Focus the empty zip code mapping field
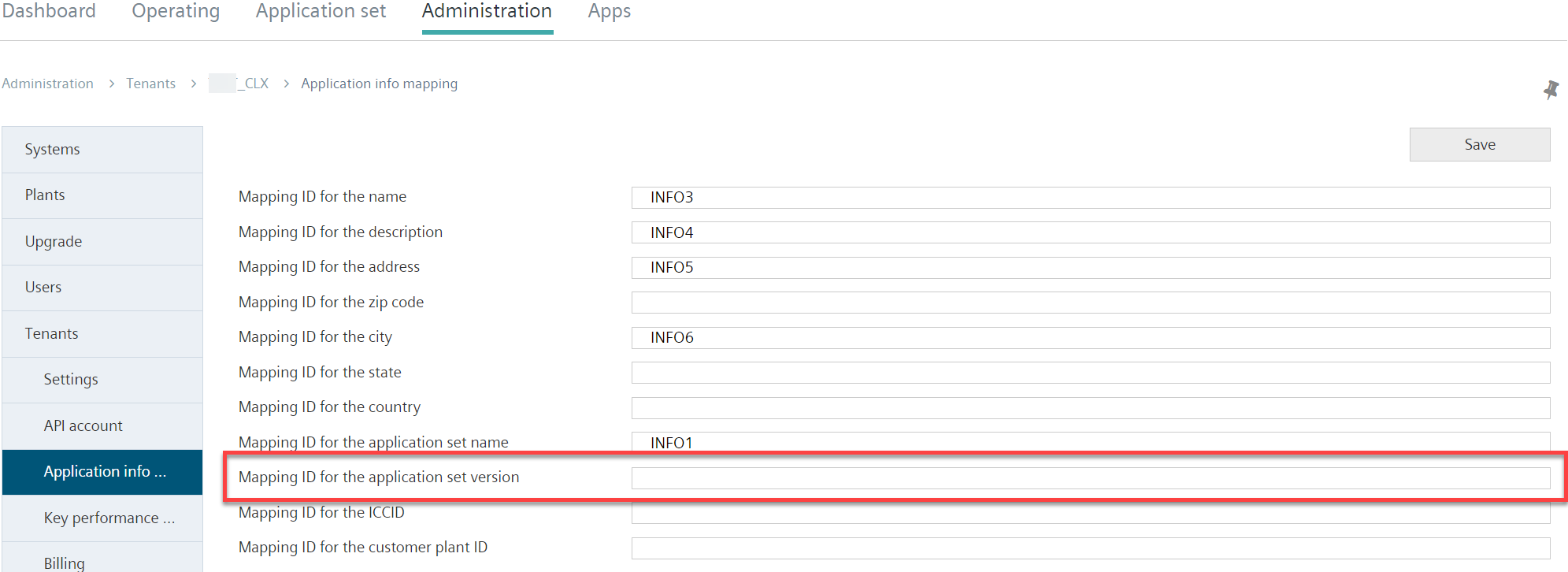 pos(1091,303)
